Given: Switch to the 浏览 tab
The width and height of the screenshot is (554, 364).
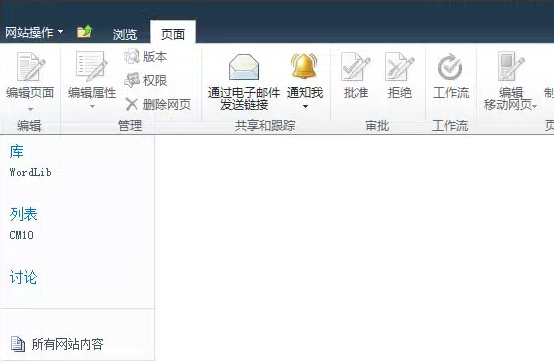Looking at the screenshot, I should pos(125,34).
